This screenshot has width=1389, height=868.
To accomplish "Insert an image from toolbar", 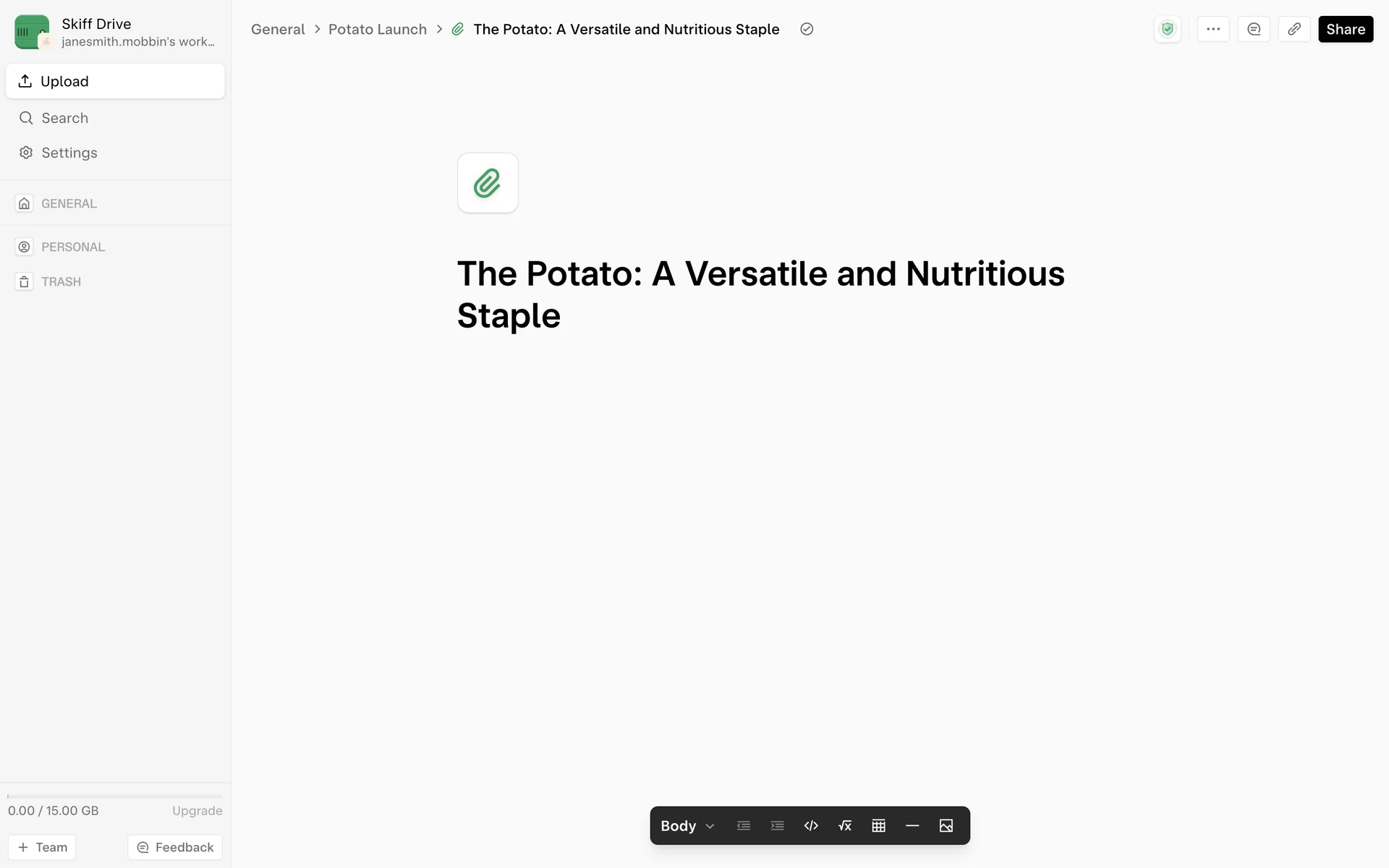I will pos(946,825).
